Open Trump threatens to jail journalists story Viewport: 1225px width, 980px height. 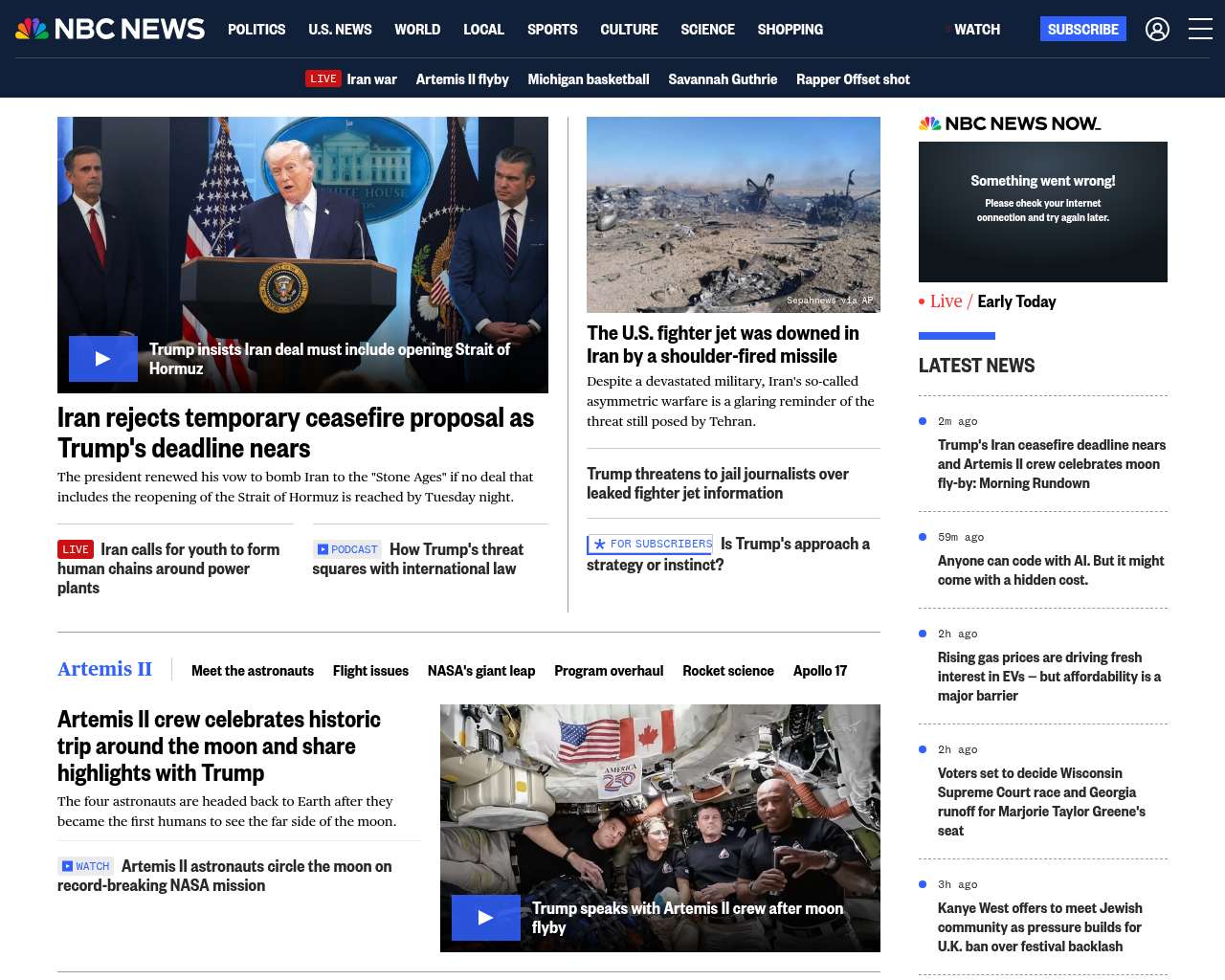718,483
